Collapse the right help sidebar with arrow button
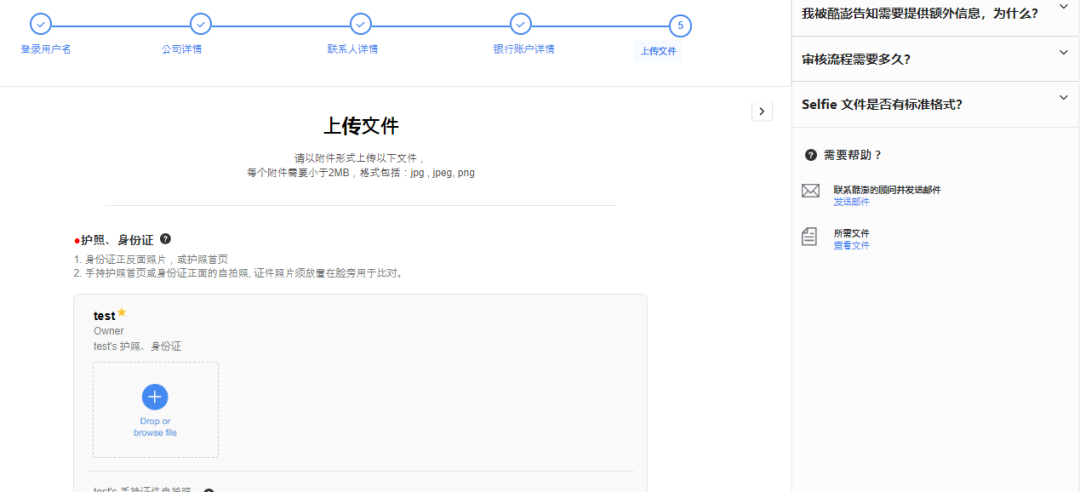This screenshot has width=1080, height=492. 762,111
